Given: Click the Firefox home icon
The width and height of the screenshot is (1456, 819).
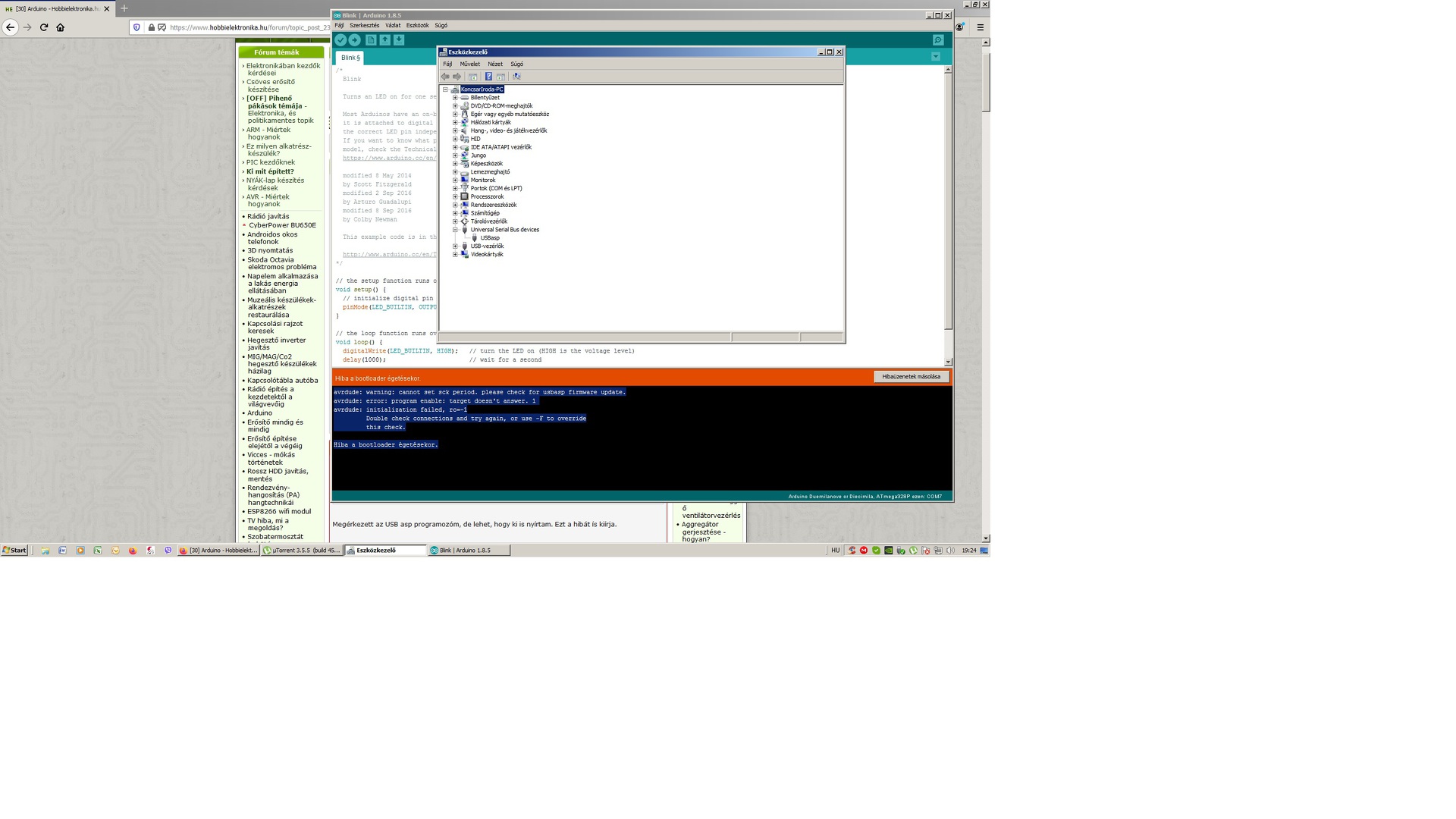Looking at the screenshot, I should (61, 27).
